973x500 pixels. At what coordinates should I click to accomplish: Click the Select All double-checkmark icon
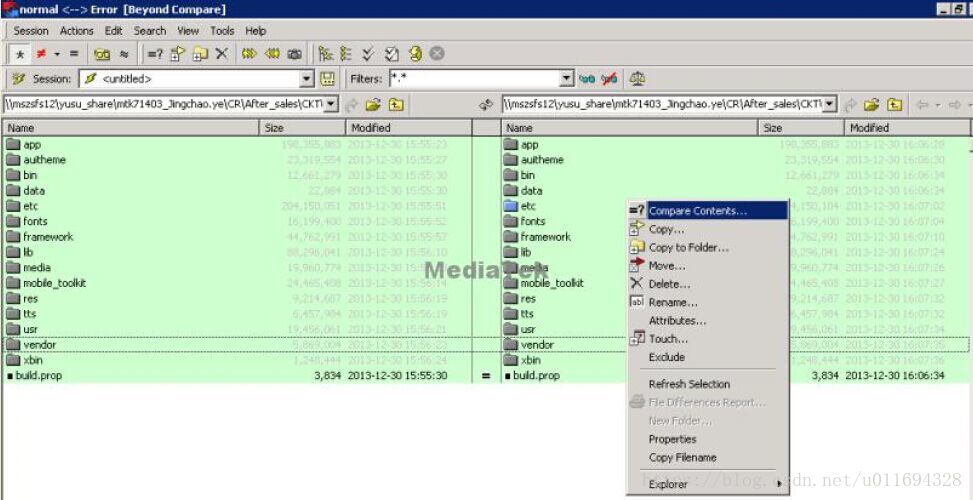[369, 55]
